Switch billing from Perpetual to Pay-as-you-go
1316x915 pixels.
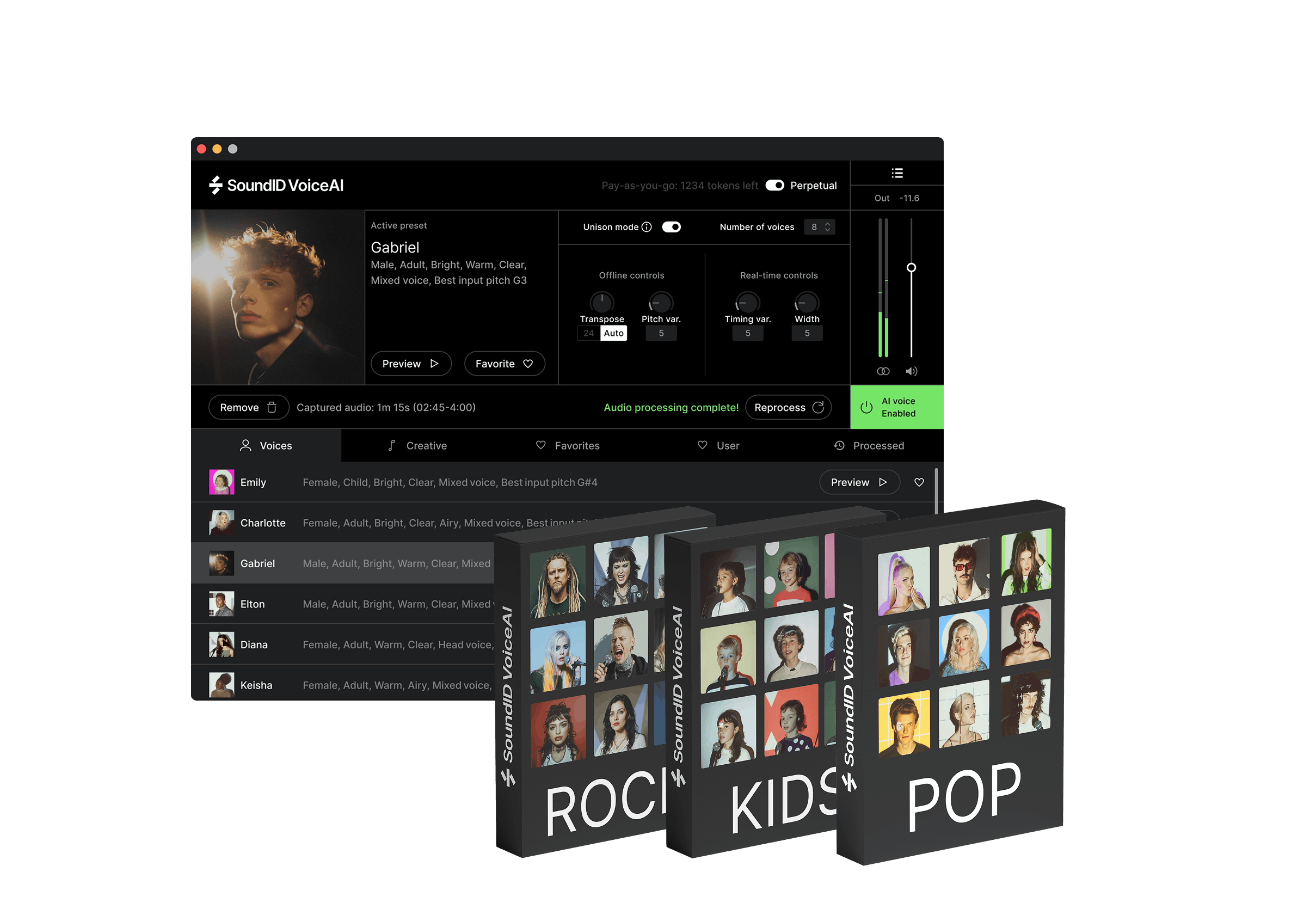coord(775,185)
